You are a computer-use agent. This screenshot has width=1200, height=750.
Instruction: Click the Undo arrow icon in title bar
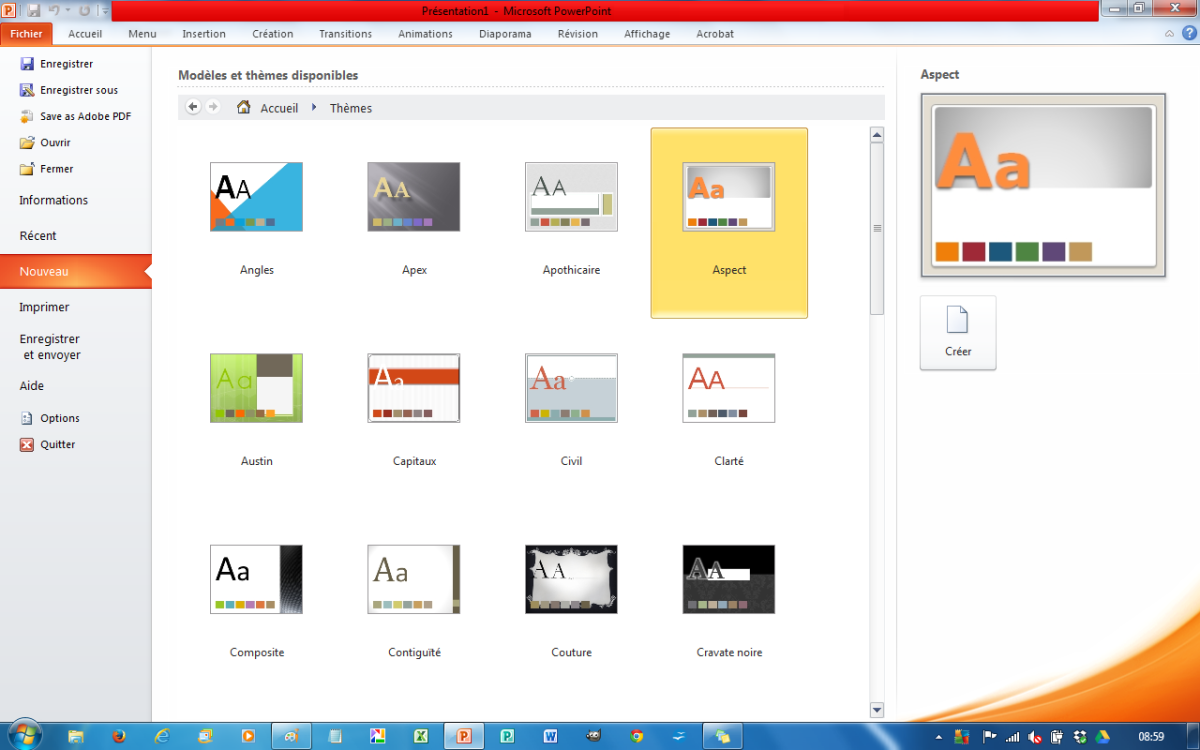[54, 10]
